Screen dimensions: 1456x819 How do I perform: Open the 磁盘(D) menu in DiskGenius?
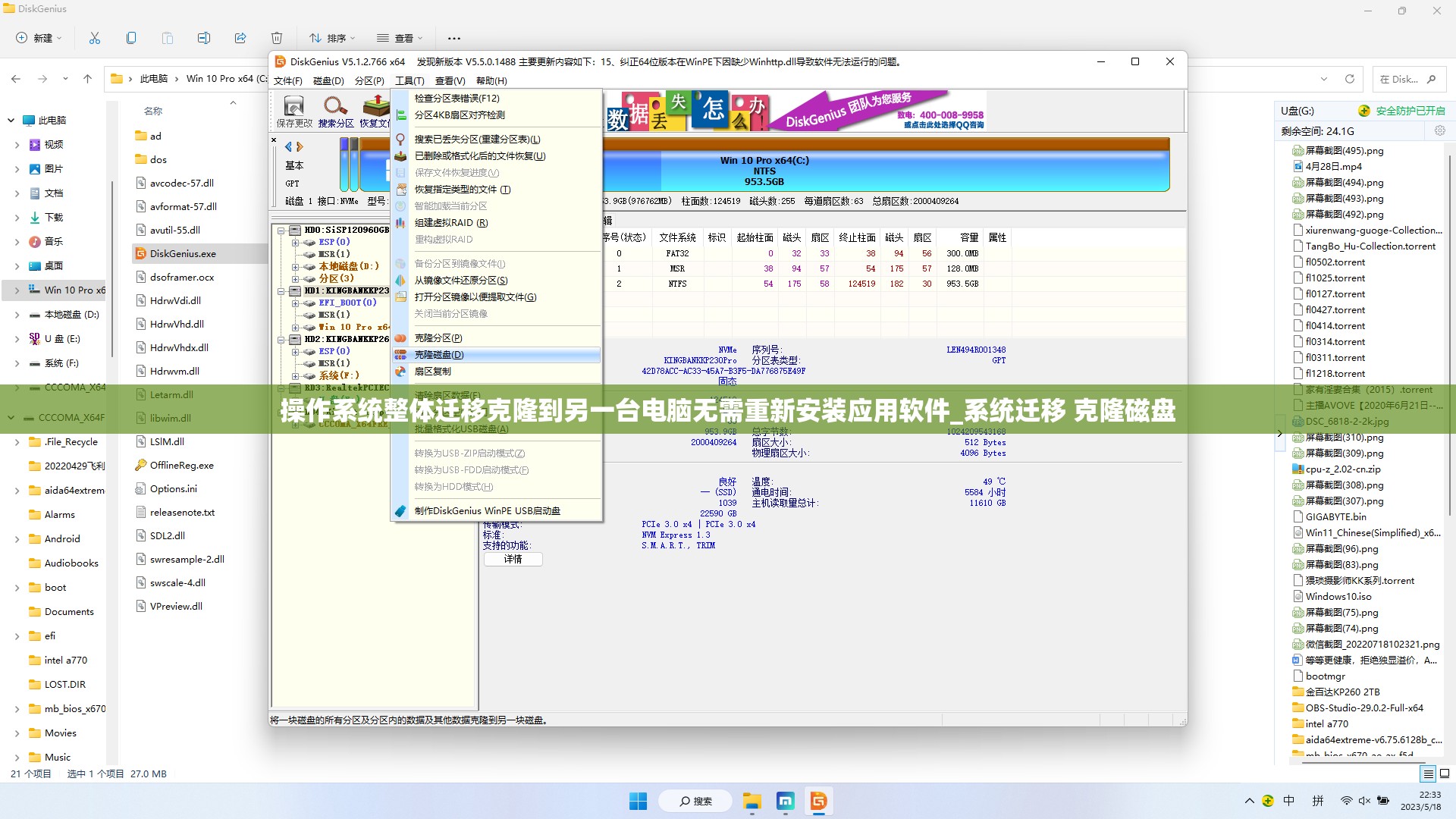(x=328, y=81)
